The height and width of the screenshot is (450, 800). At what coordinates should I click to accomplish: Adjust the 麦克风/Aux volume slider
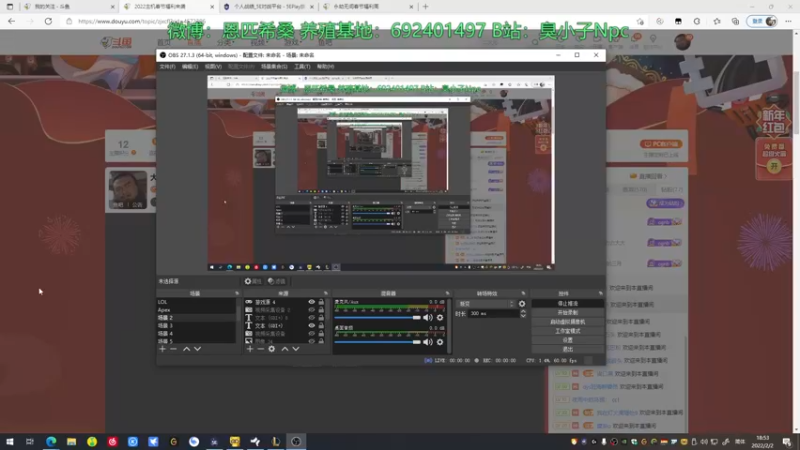coord(378,317)
